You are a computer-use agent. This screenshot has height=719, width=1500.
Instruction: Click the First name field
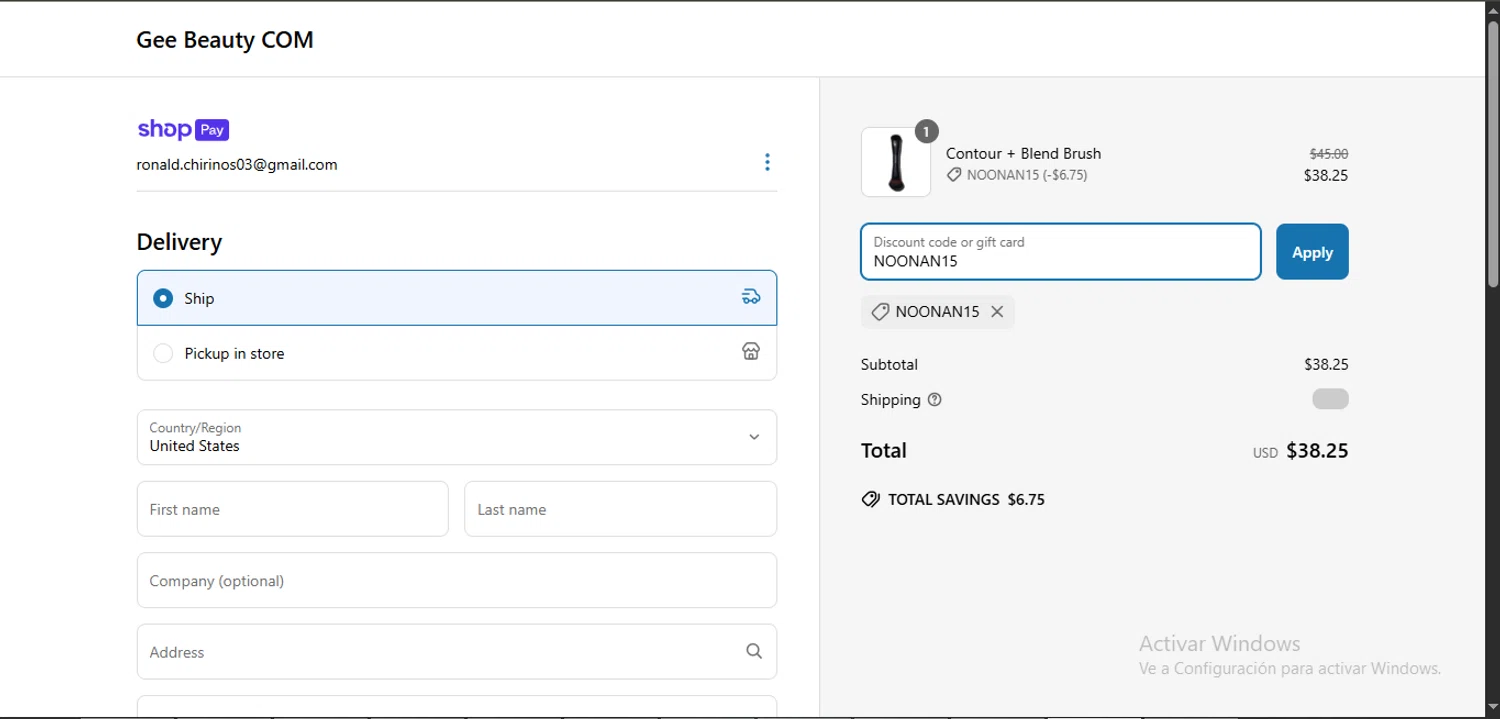(293, 509)
